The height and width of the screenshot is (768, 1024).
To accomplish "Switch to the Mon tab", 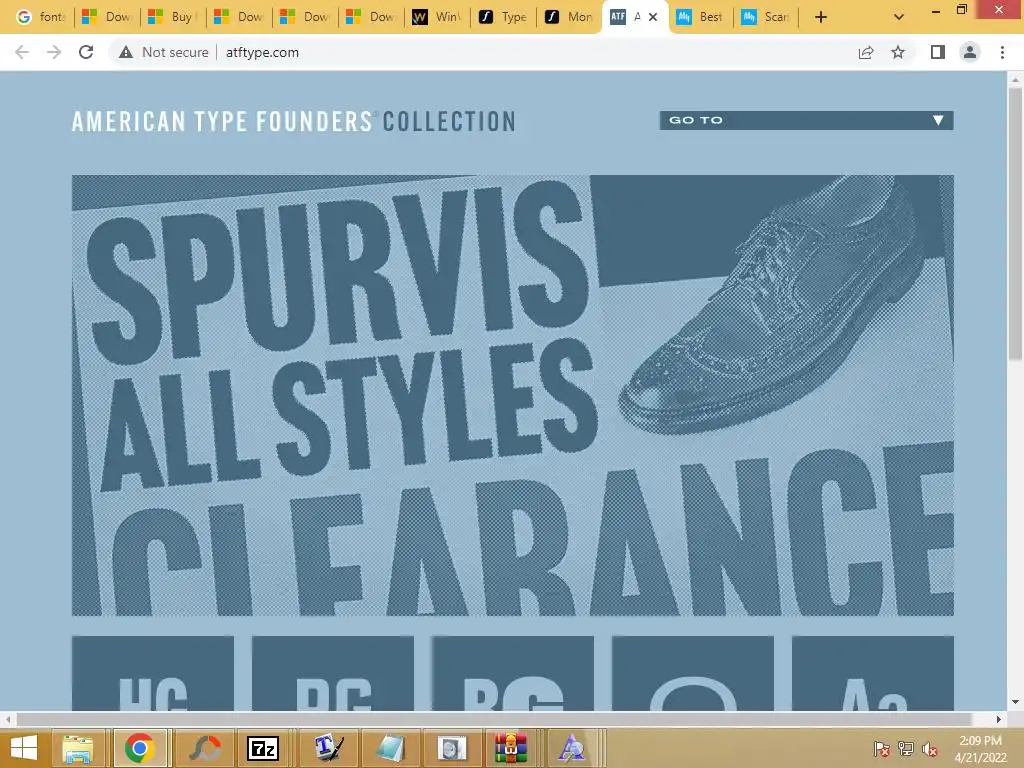I will 569,17.
